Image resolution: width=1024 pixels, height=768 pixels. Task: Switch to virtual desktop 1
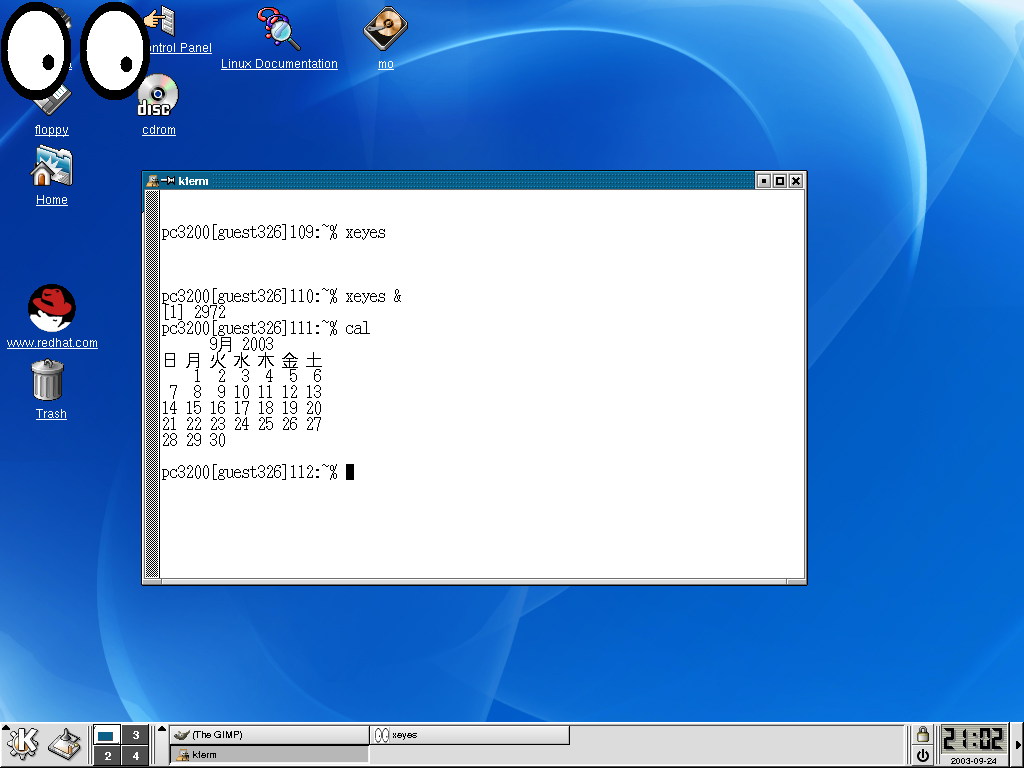pos(107,735)
